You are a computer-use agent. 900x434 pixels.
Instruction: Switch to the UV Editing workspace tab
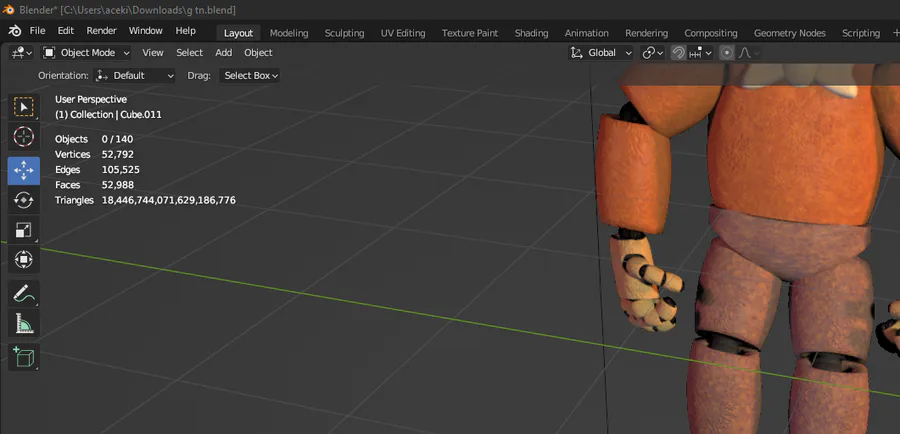(x=403, y=33)
